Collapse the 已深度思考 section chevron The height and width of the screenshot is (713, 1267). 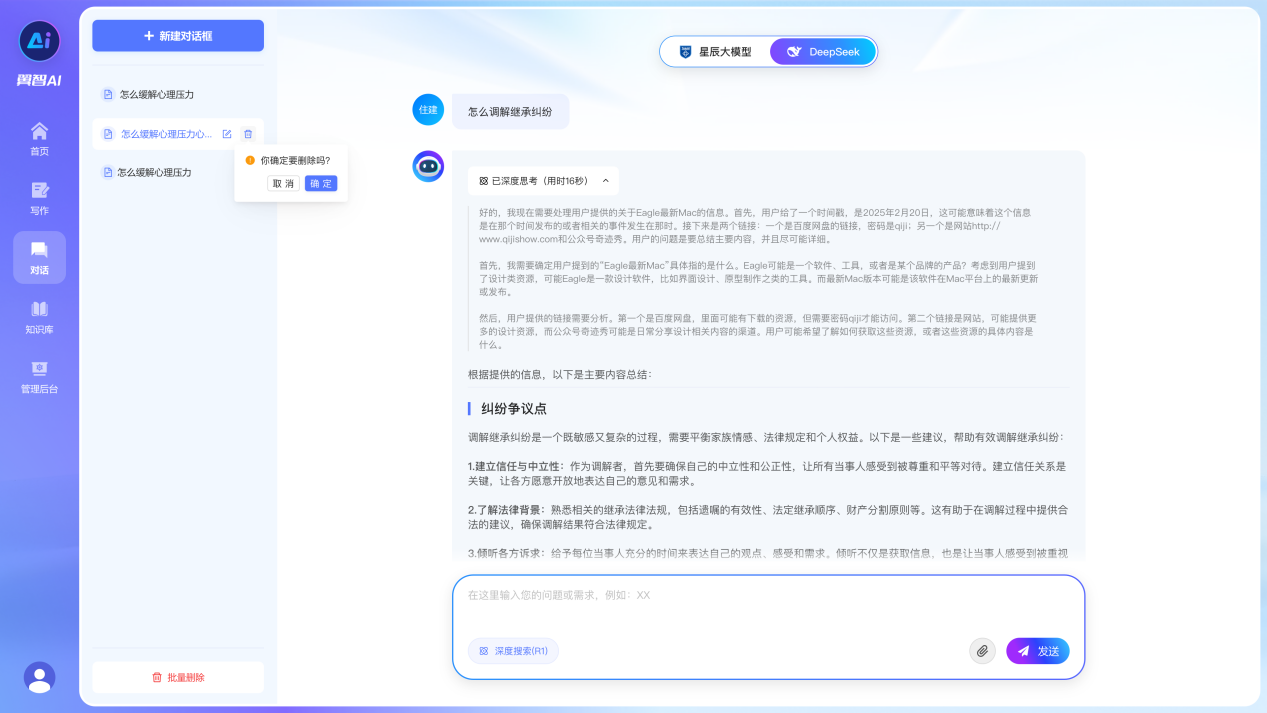pos(606,181)
